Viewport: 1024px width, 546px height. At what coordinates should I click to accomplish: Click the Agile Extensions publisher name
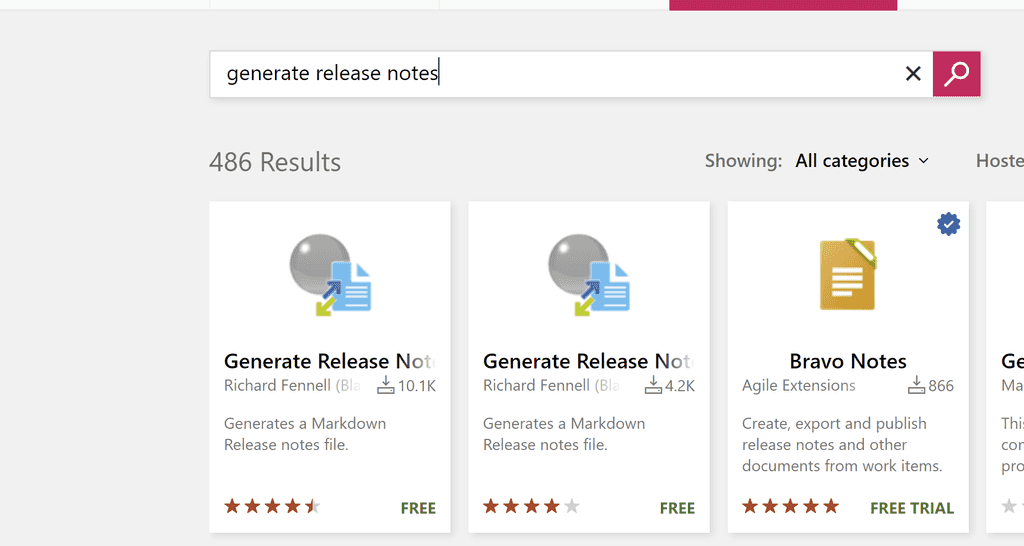[x=799, y=385]
